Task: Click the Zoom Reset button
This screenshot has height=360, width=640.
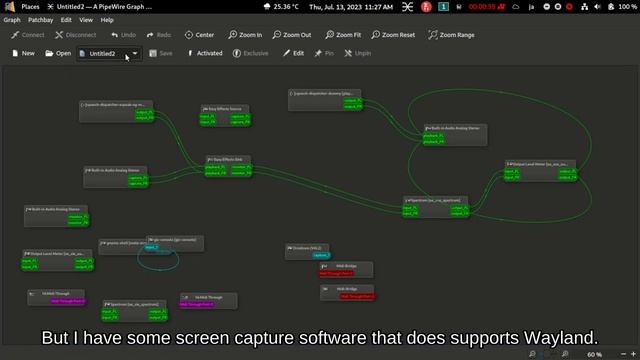Action: click(393, 35)
